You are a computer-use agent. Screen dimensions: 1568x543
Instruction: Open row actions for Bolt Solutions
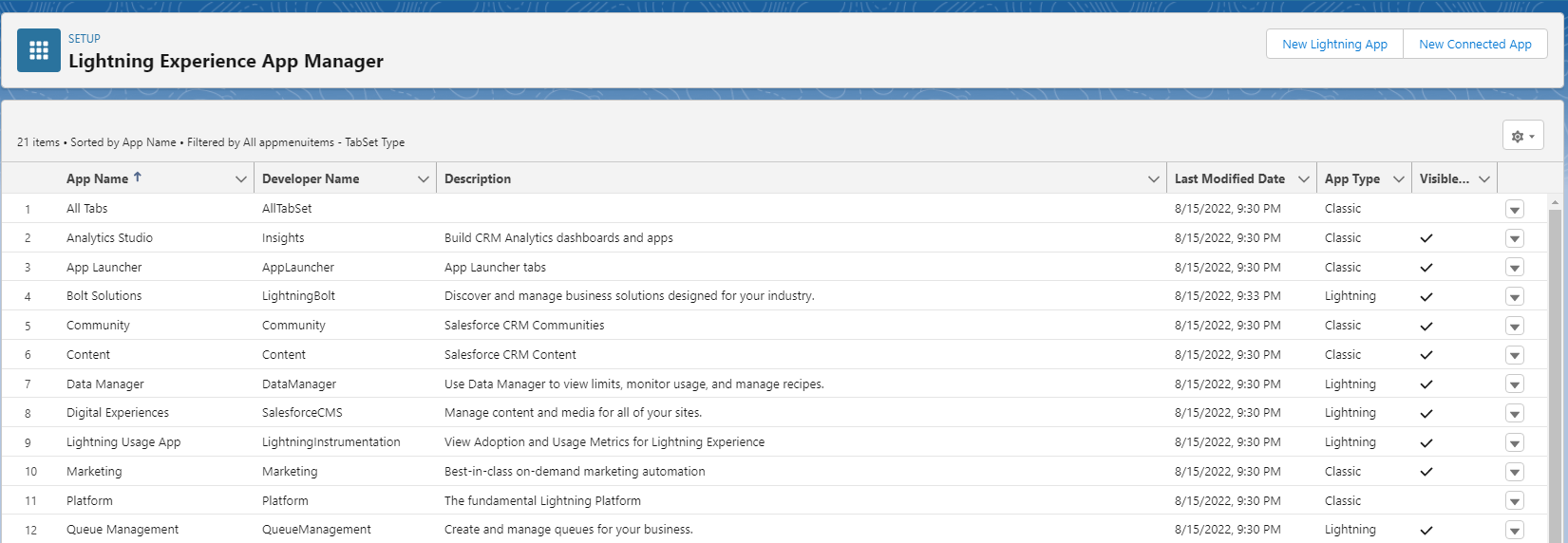[1514, 297]
